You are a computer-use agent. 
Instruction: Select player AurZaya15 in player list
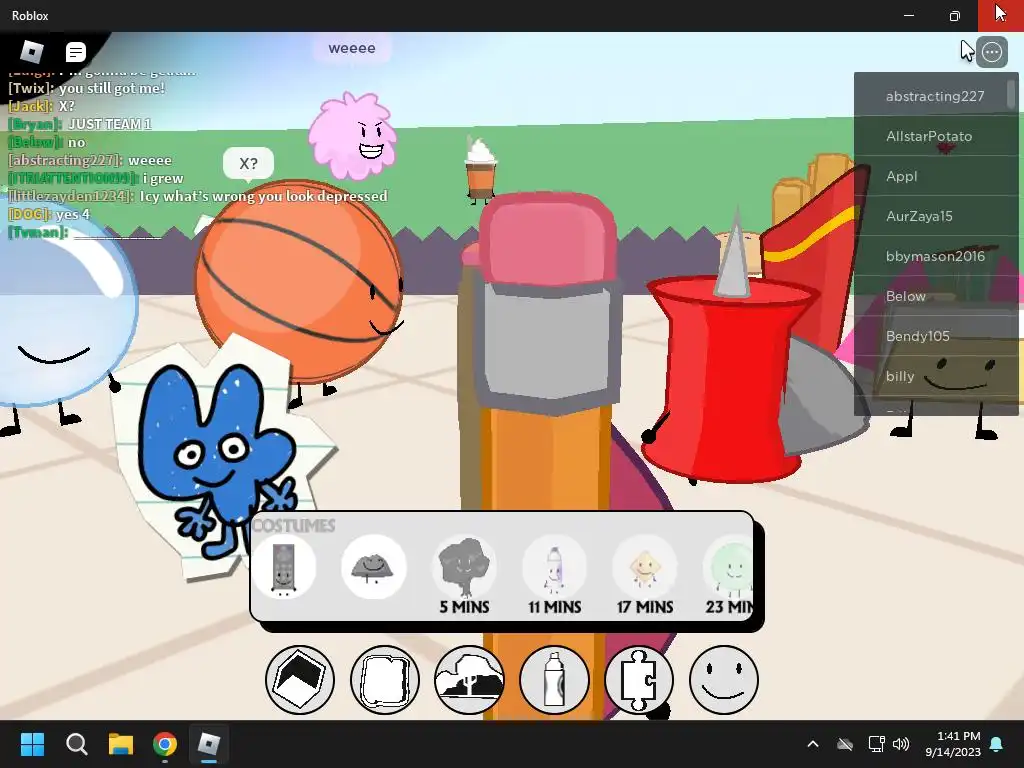(x=935, y=216)
